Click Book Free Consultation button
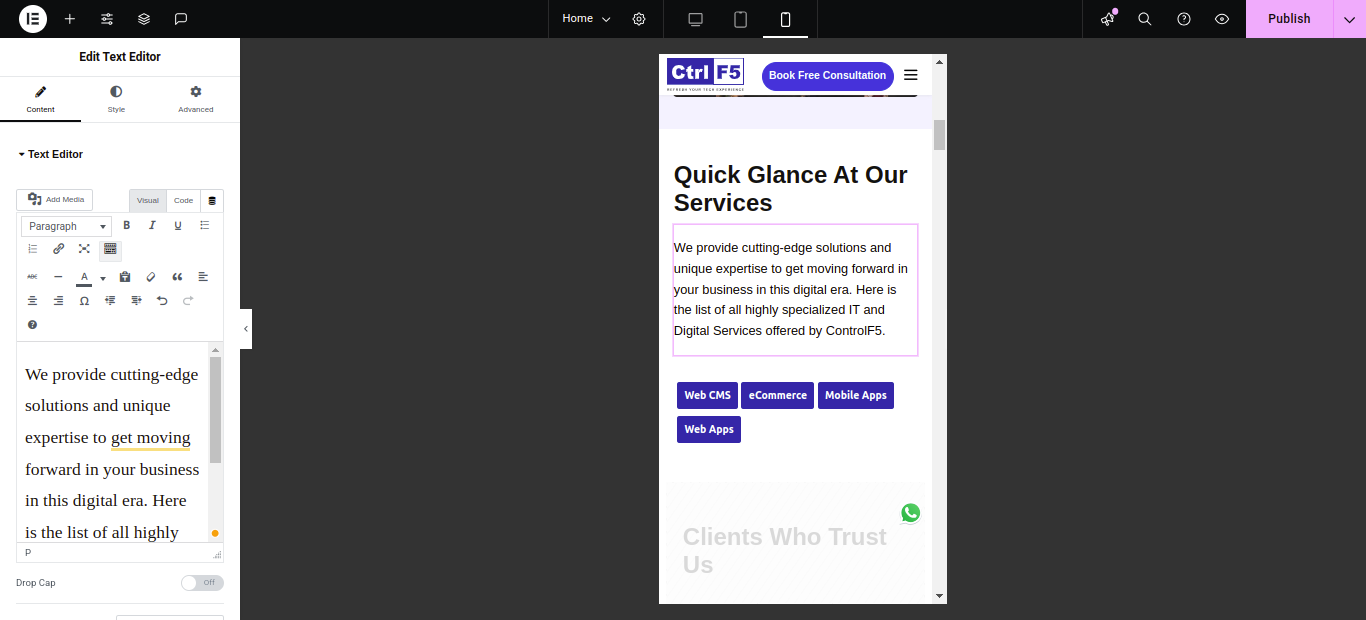This screenshot has width=1366, height=620. click(827, 76)
